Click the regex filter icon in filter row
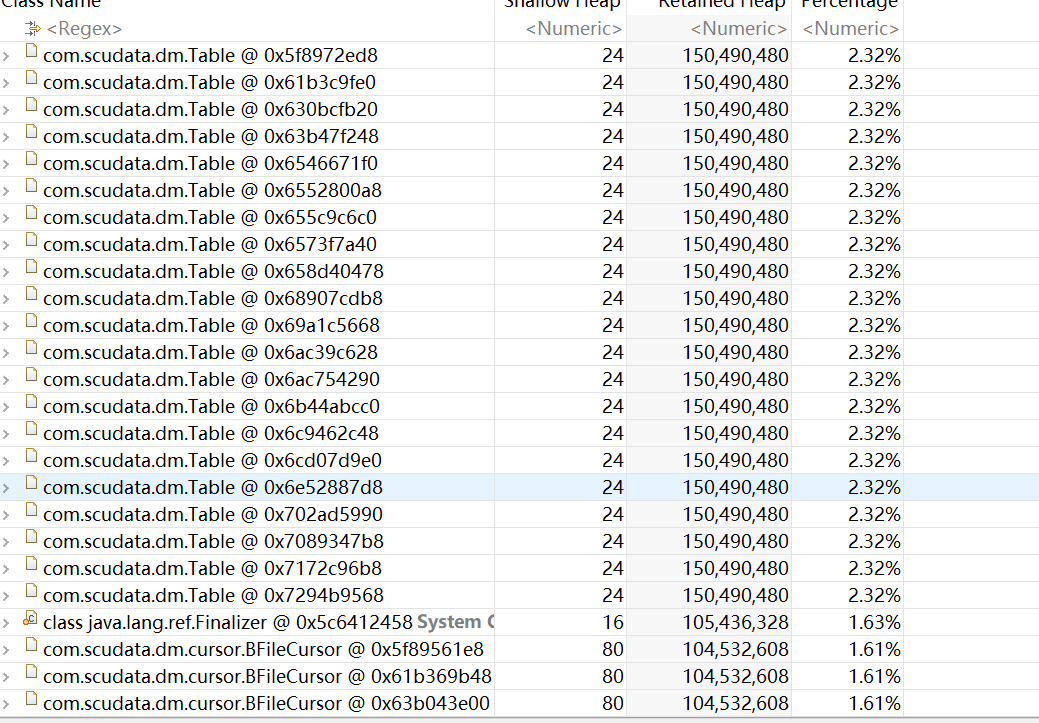 tap(32, 28)
